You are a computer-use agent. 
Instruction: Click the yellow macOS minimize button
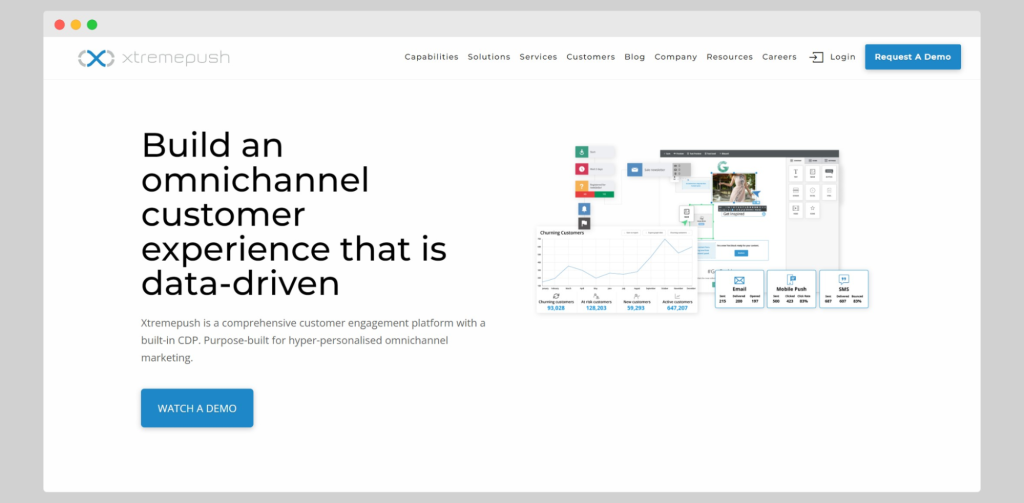(x=76, y=25)
